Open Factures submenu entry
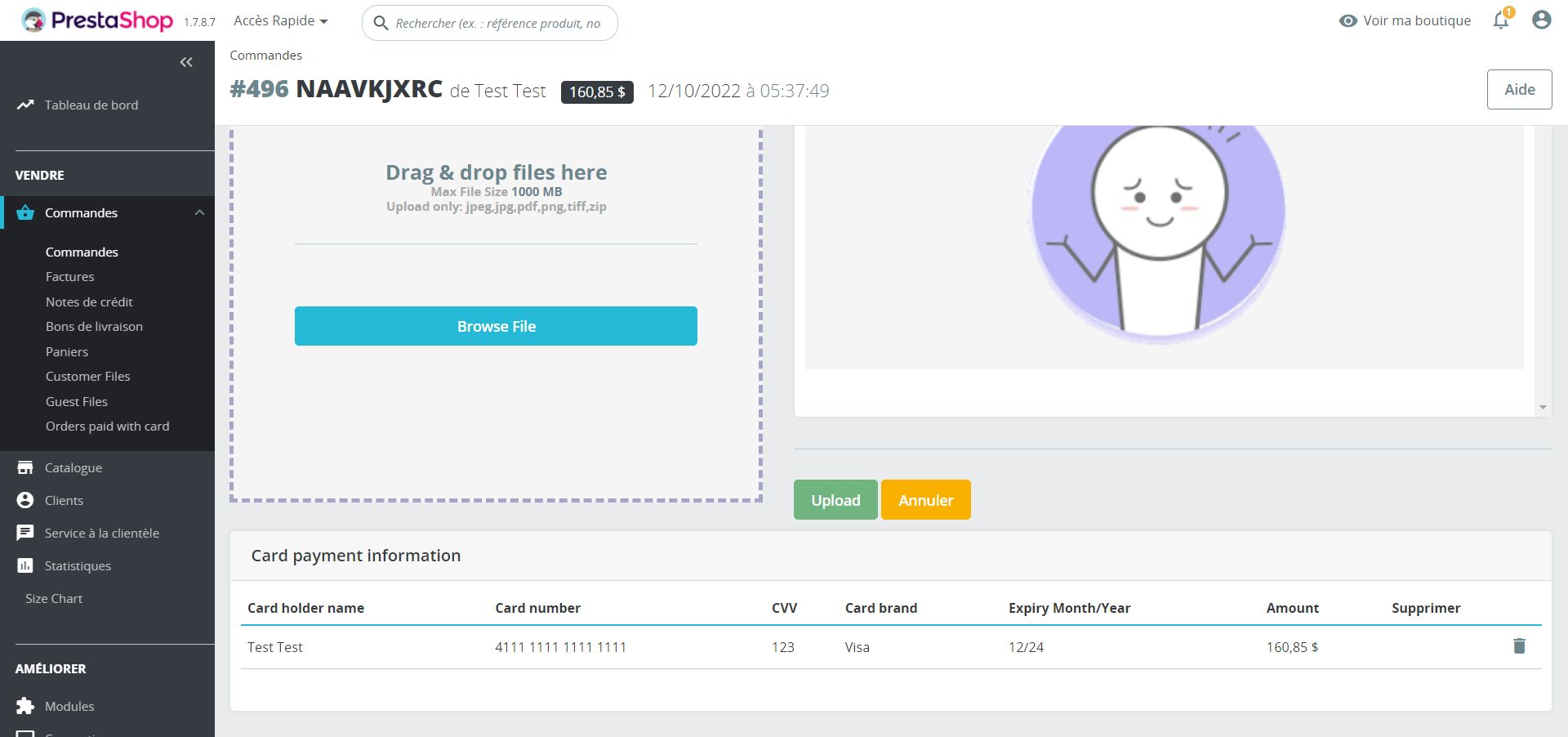 pyautogui.click(x=69, y=277)
